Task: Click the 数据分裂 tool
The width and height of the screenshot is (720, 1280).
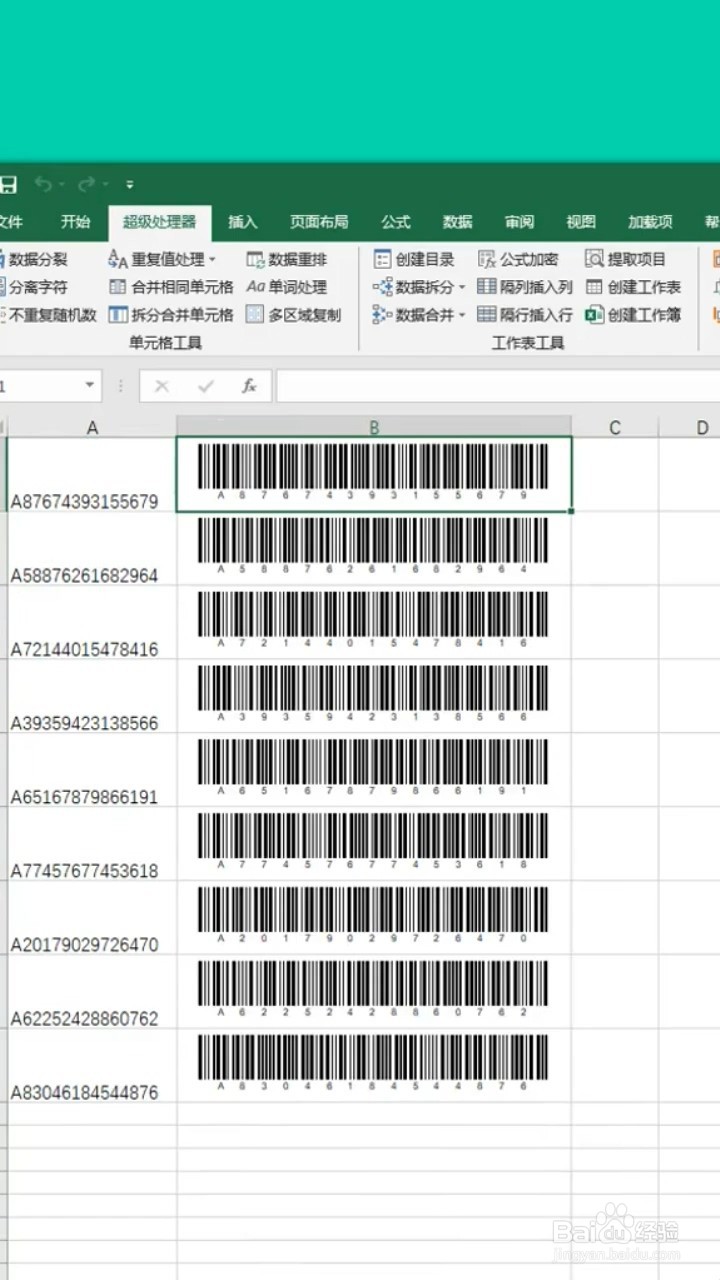Action: click(34, 259)
